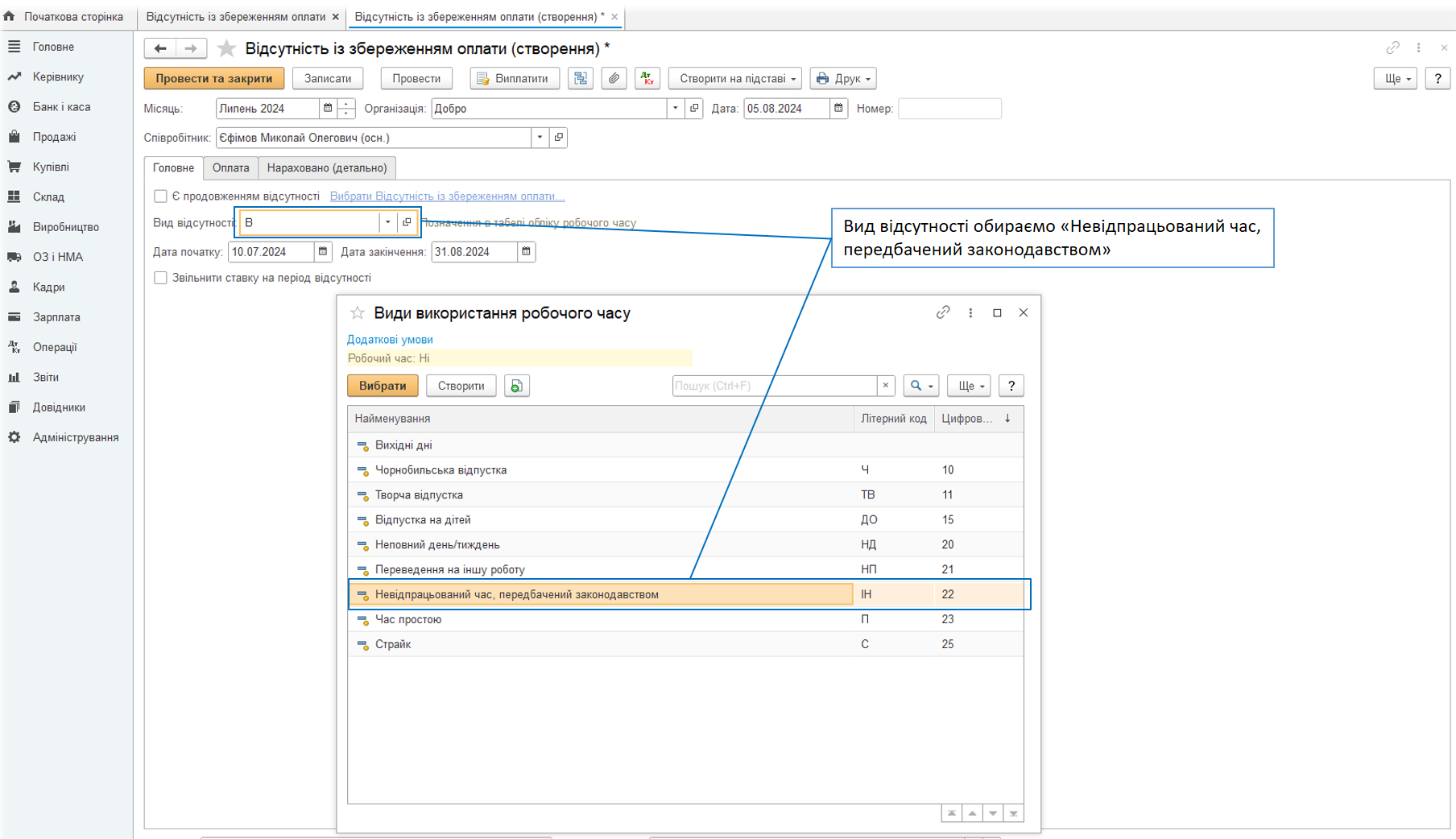The height and width of the screenshot is (839, 1456).
Task: Click Вибрати in the dialog
Action: 383,386
